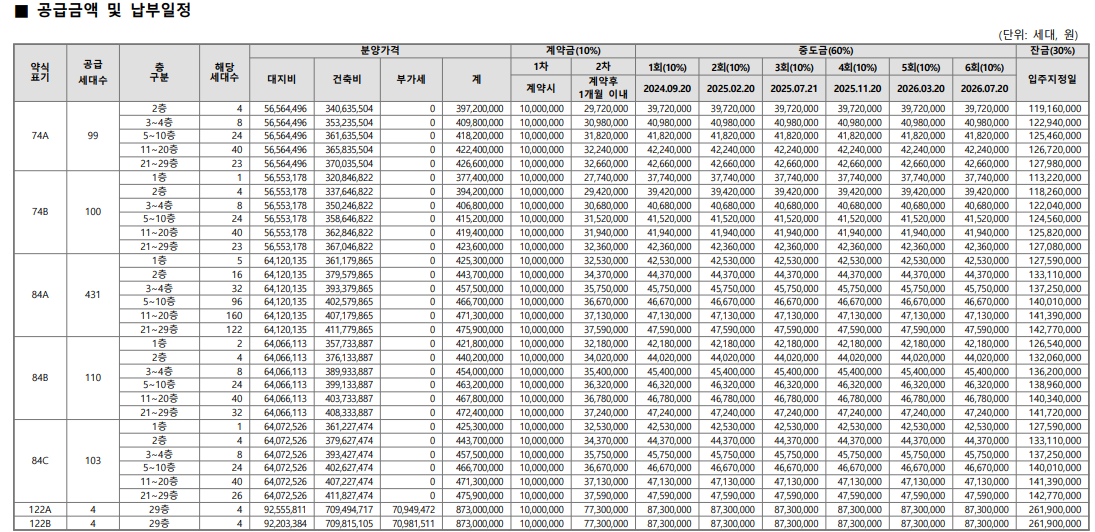Select the '공급 세대수' column header

coord(93,73)
